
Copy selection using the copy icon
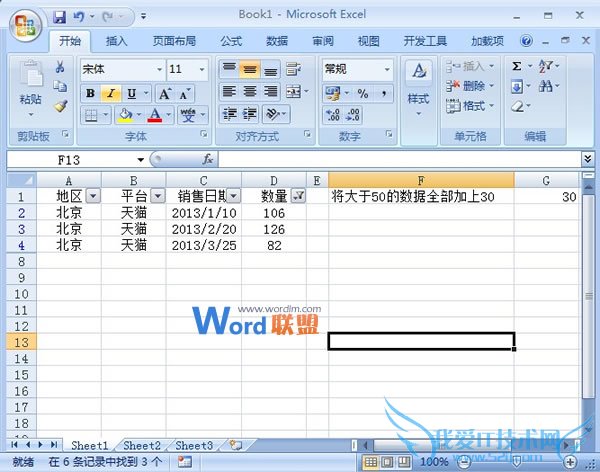(60, 87)
